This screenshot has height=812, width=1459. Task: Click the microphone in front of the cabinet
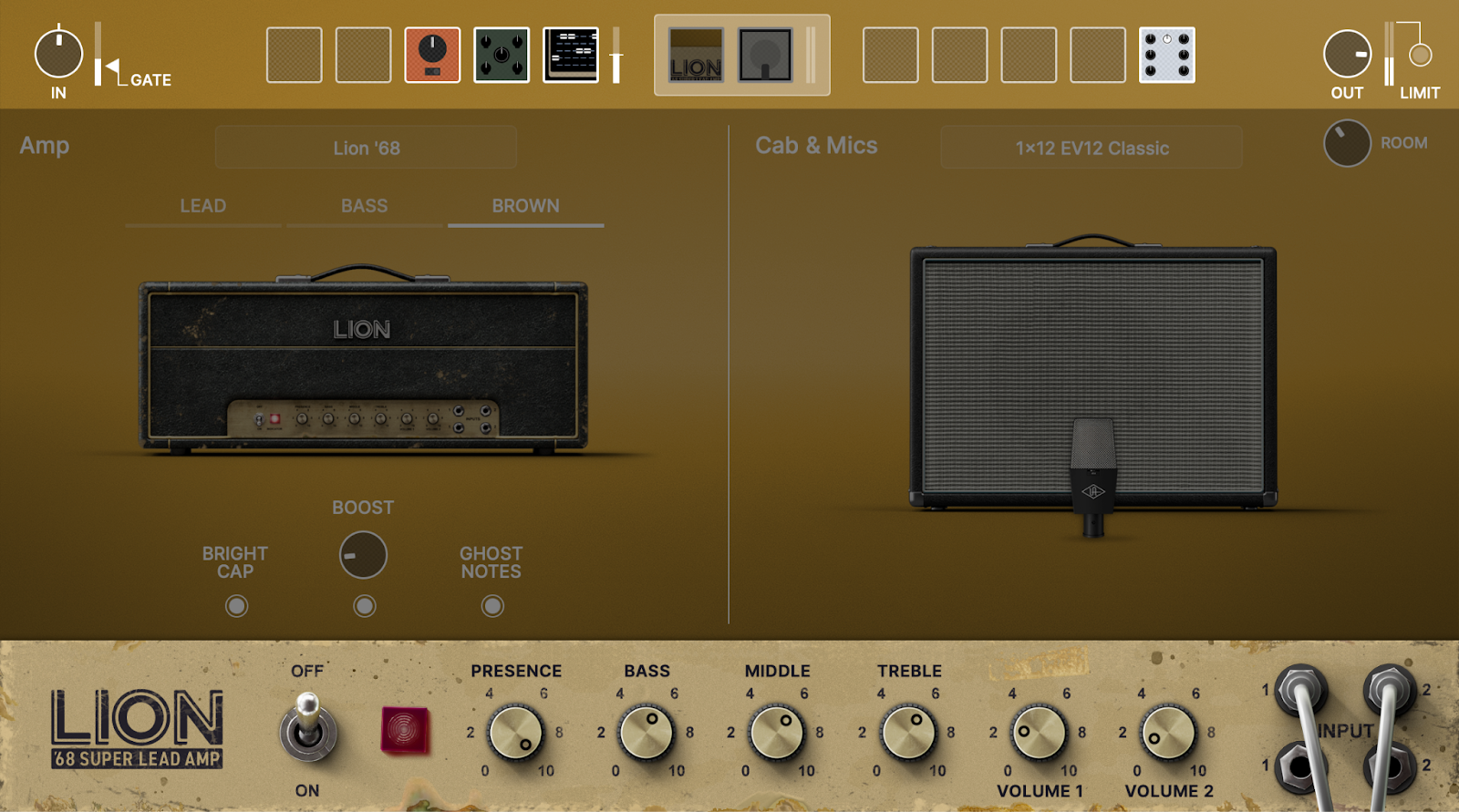1092,474
